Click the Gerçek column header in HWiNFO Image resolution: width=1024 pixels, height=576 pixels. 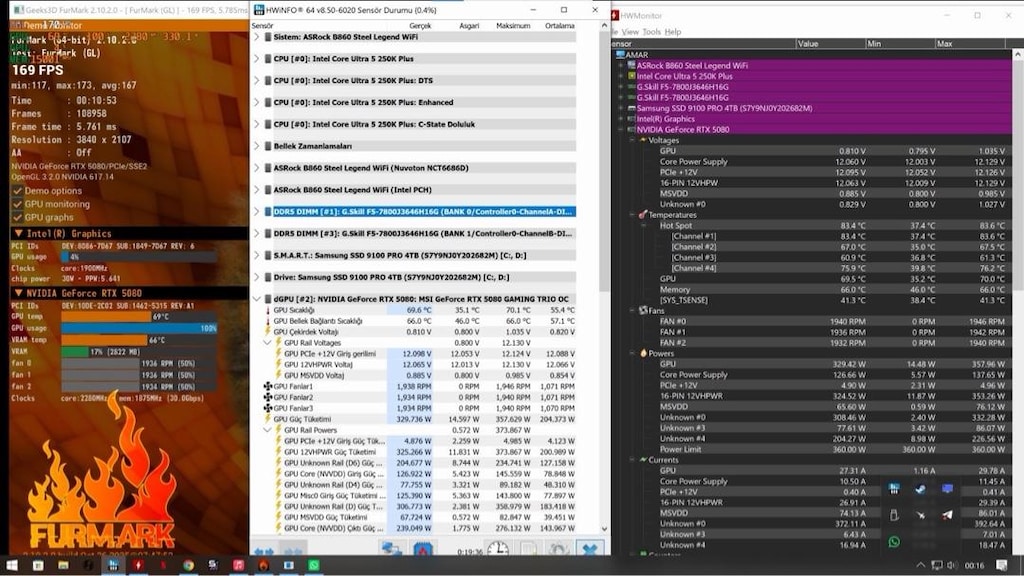pos(419,25)
